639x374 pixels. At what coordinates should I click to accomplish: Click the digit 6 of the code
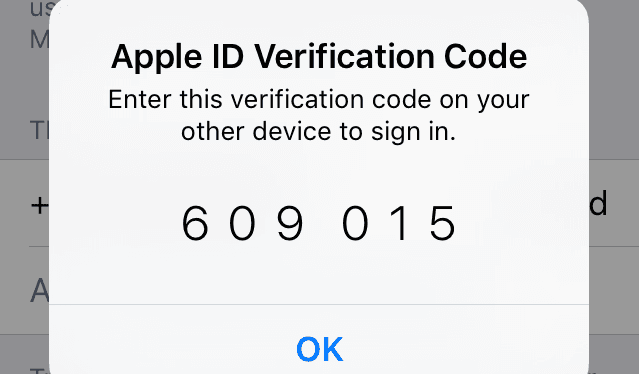[x=195, y=223]
